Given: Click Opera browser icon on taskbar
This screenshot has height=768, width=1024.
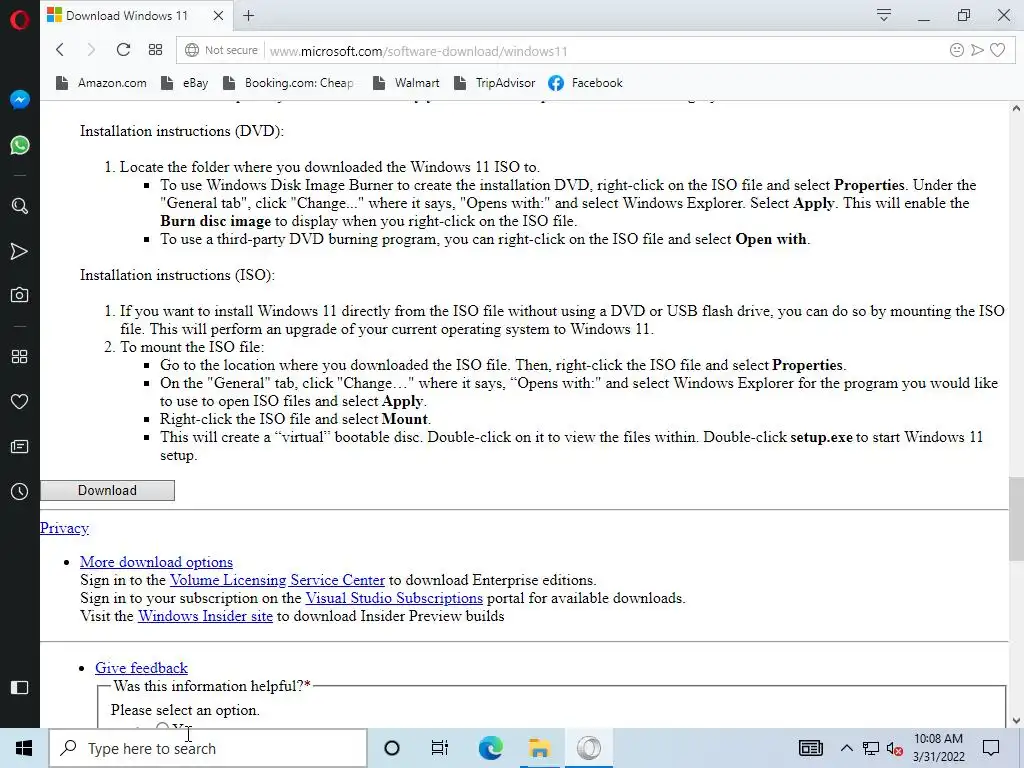Looking at the screenshot, I should point(588,748).
